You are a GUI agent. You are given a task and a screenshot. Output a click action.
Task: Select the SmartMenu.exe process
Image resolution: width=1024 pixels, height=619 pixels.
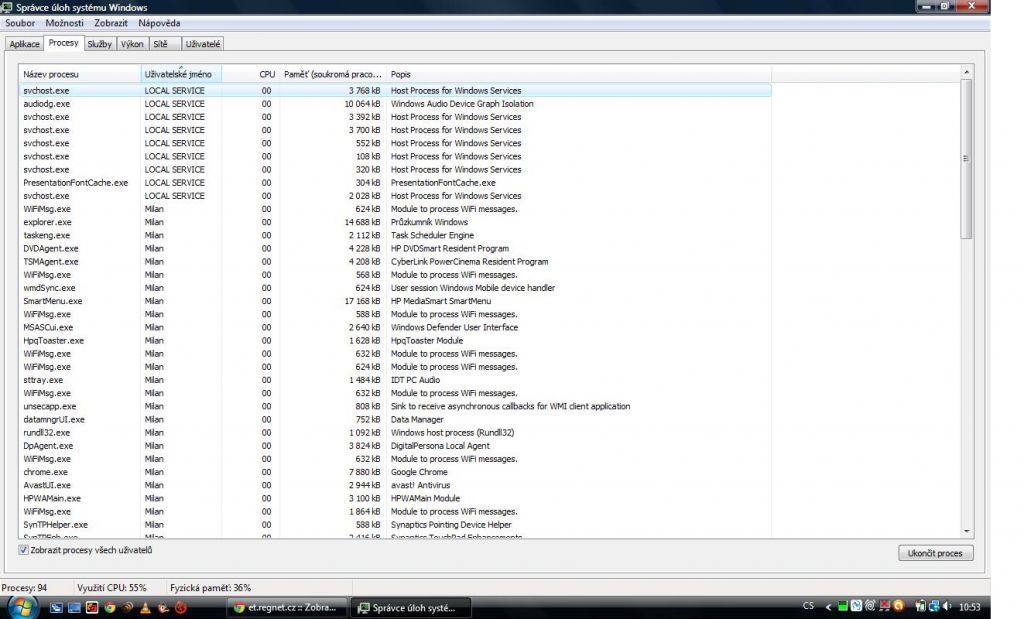click(394, 301)
